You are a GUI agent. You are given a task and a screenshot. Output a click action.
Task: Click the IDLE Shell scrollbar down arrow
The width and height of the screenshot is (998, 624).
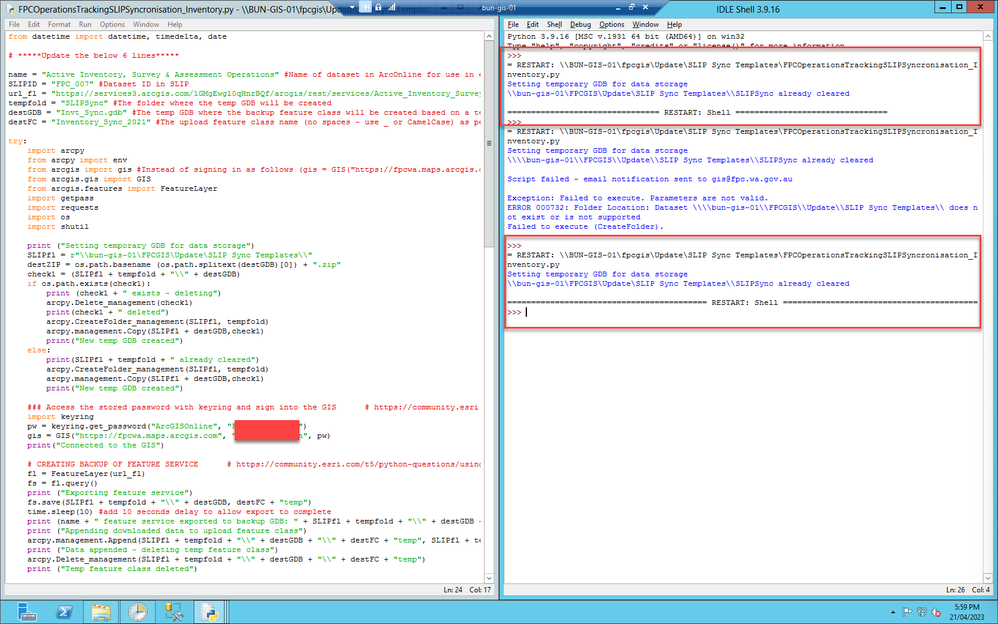pyautogui.click(x=988, y=578)
